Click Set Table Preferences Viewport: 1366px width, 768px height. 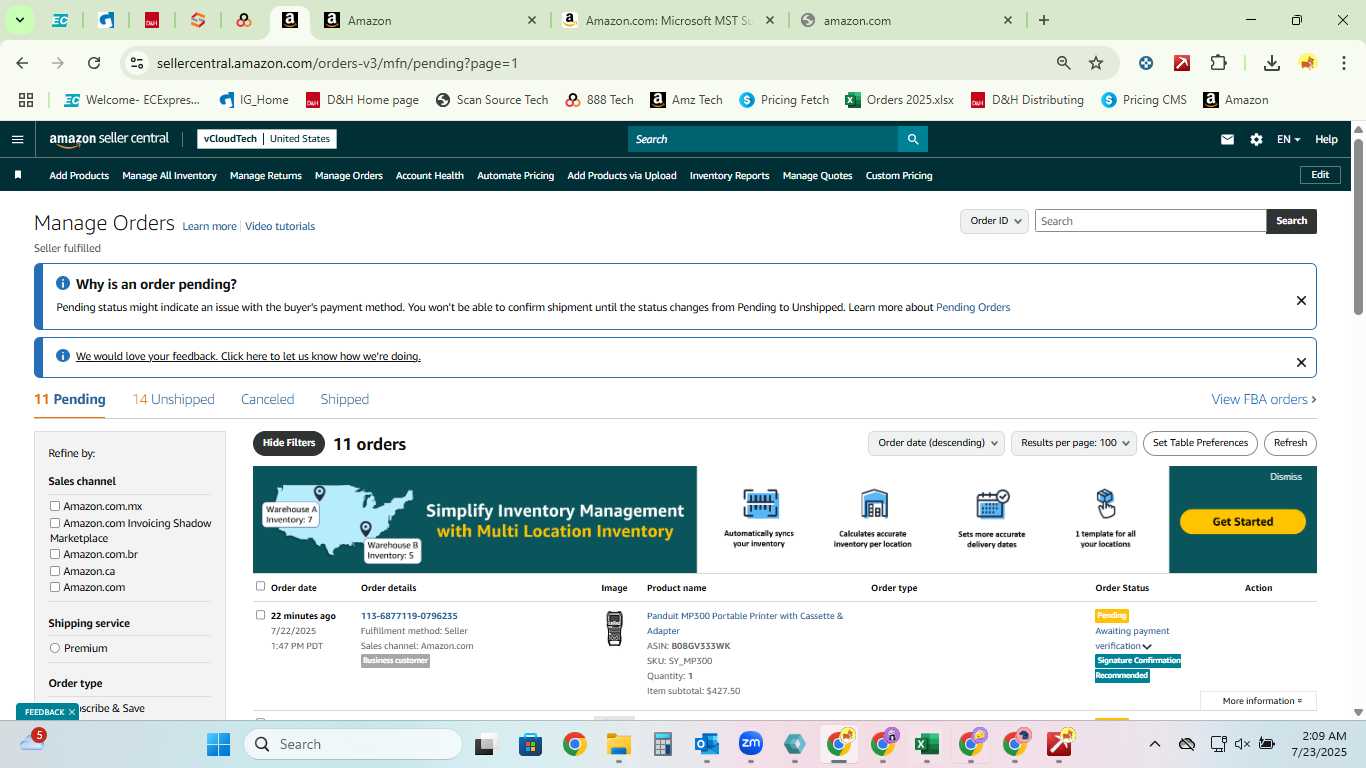coord(1200,443)
